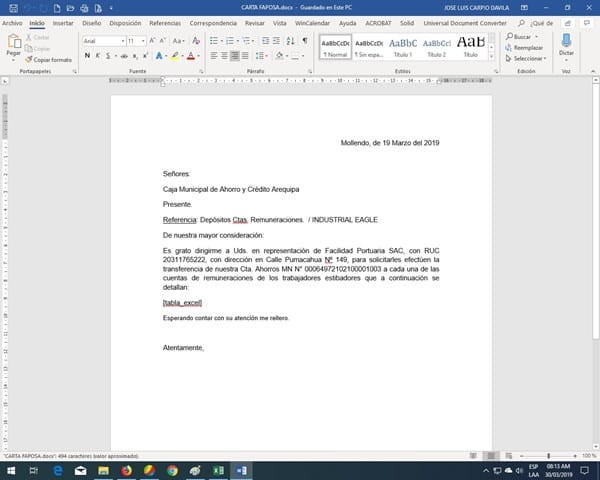This screenshot has width=600, height=480.
Task: Toggle superscript formatting
Action: [145, 56]
